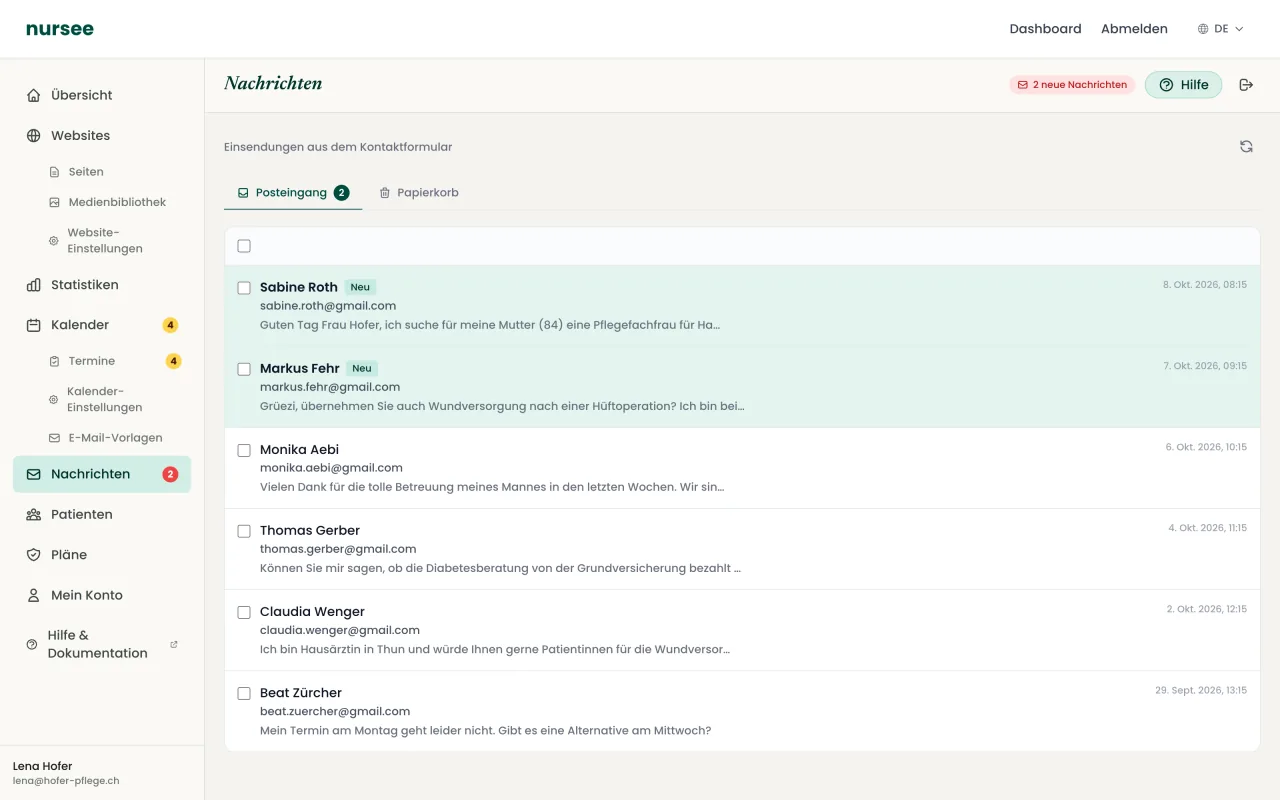1280x800 pixels.
Task: Tick the Beat Zürcher message checkbox
Action: click(244, 693)
